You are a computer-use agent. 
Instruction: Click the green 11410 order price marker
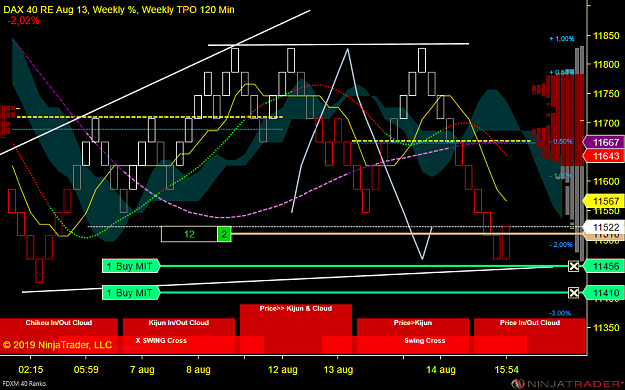click(603, 293)
